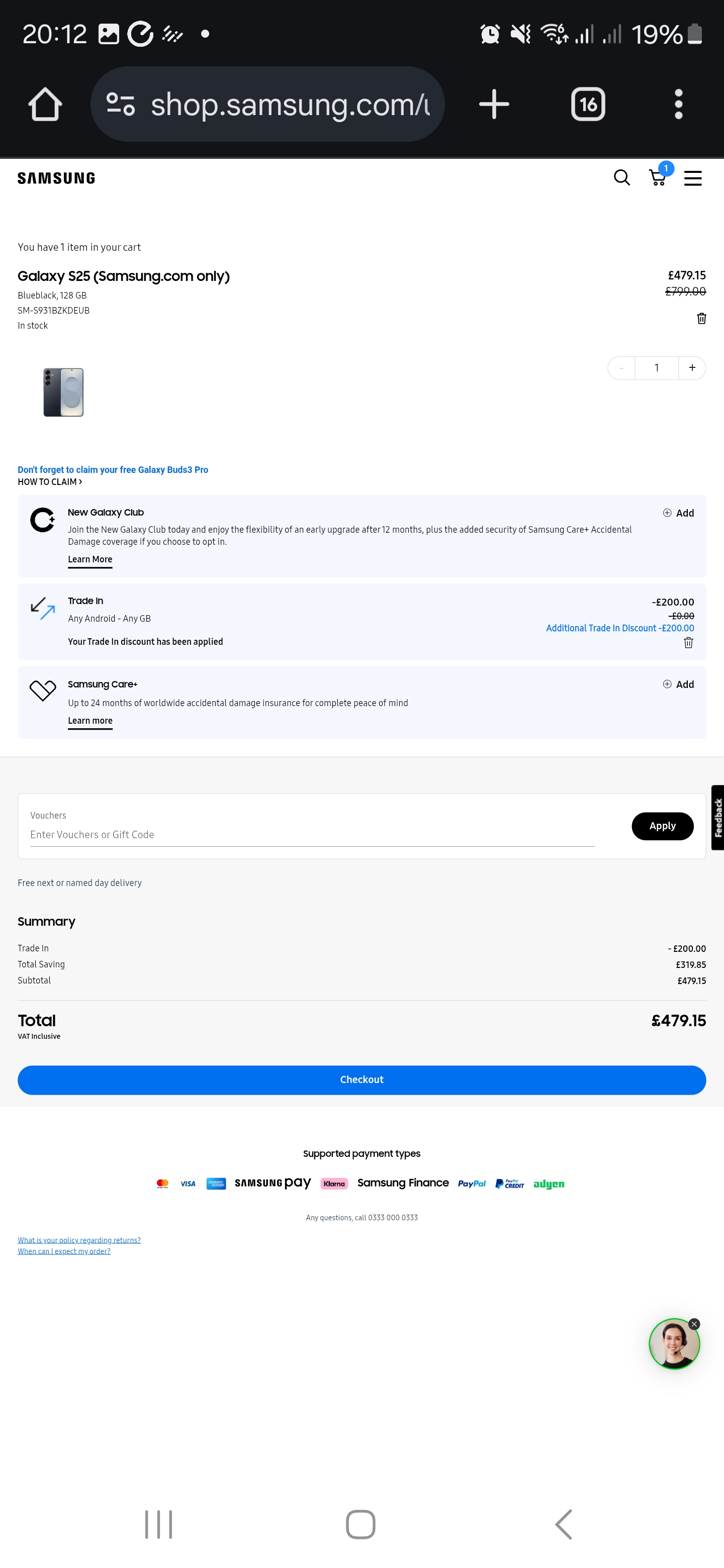Open the browser three-dot menu
This screenshot has height=1568, width=724.
click(678, 104)
